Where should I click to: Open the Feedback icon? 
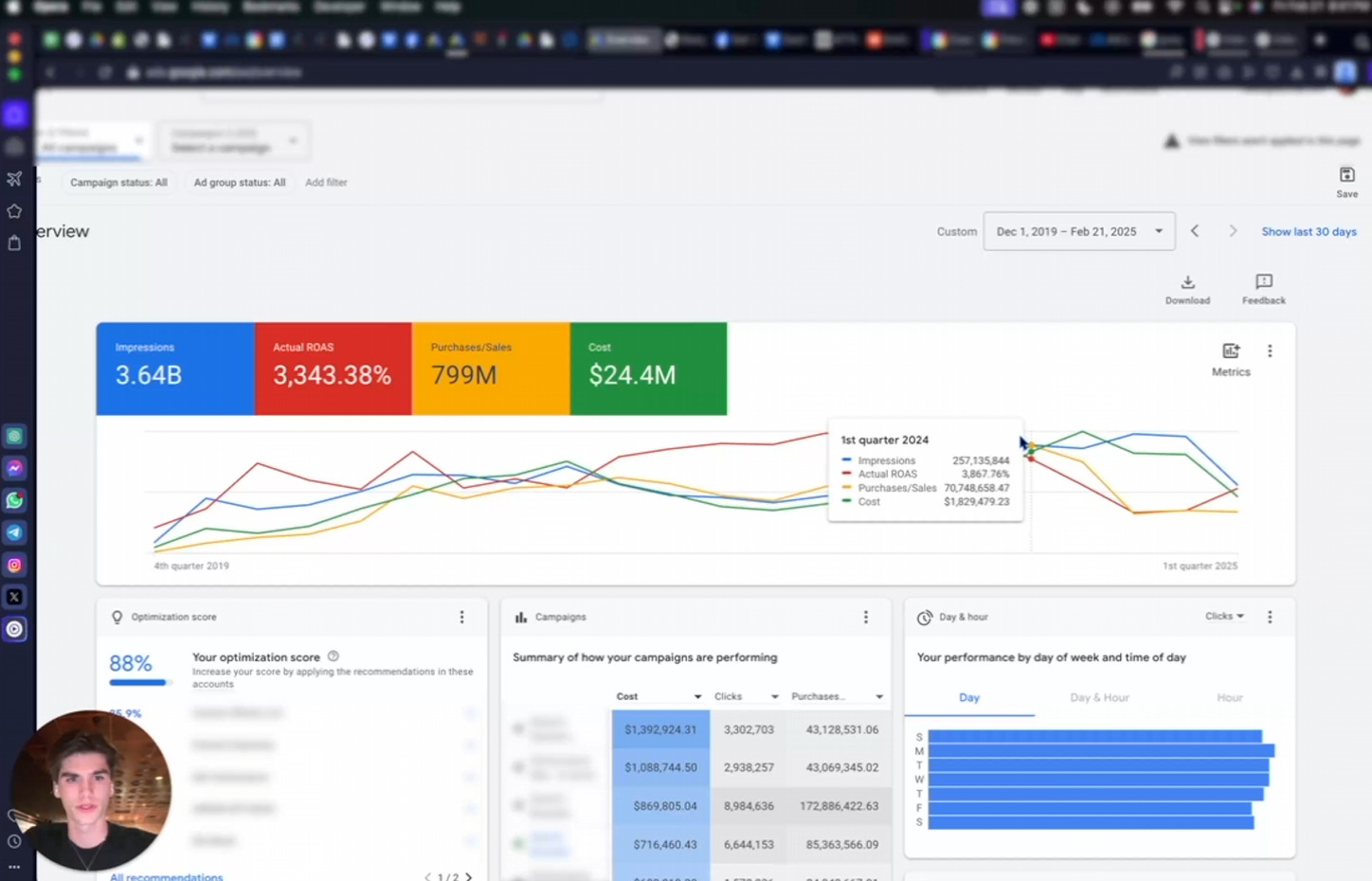(1263, 282)
